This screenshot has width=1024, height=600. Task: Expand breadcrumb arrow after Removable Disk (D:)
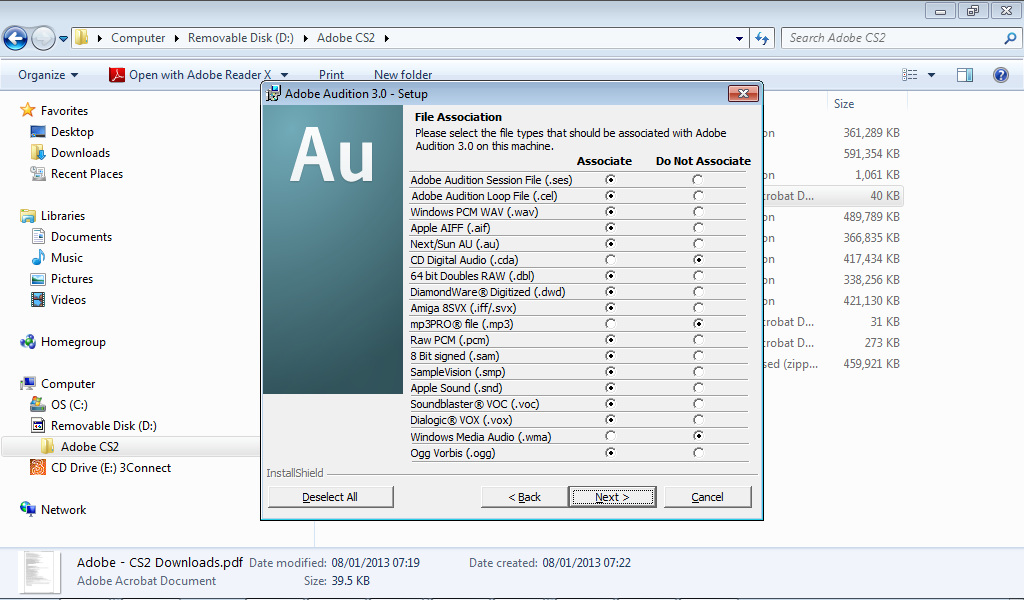coord(306,39)
